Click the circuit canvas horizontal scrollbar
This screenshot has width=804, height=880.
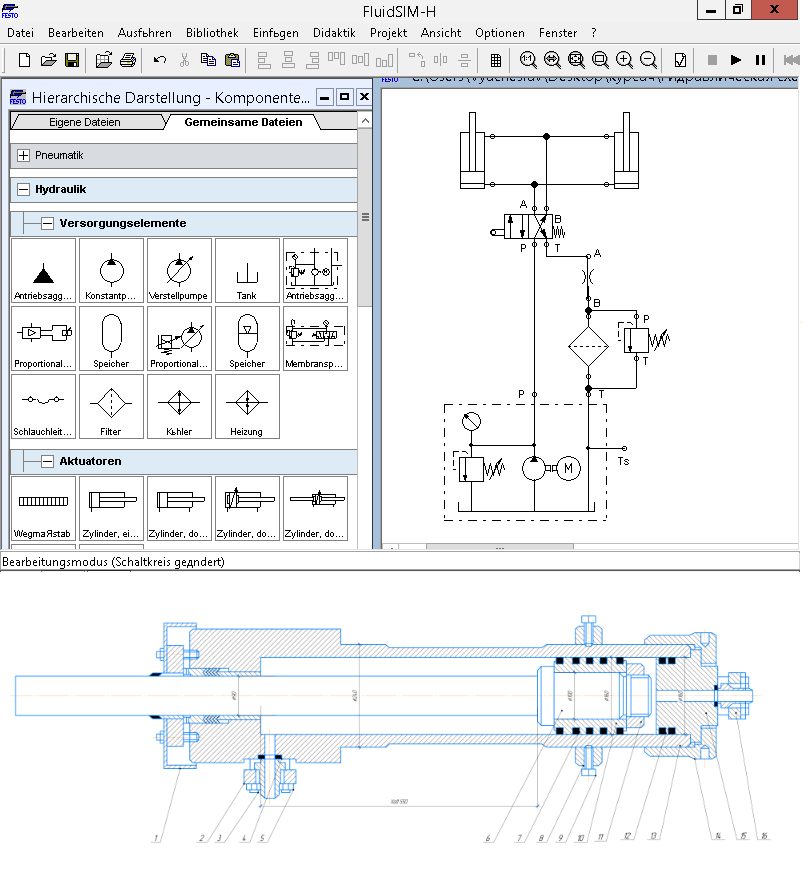click(499, 546)
